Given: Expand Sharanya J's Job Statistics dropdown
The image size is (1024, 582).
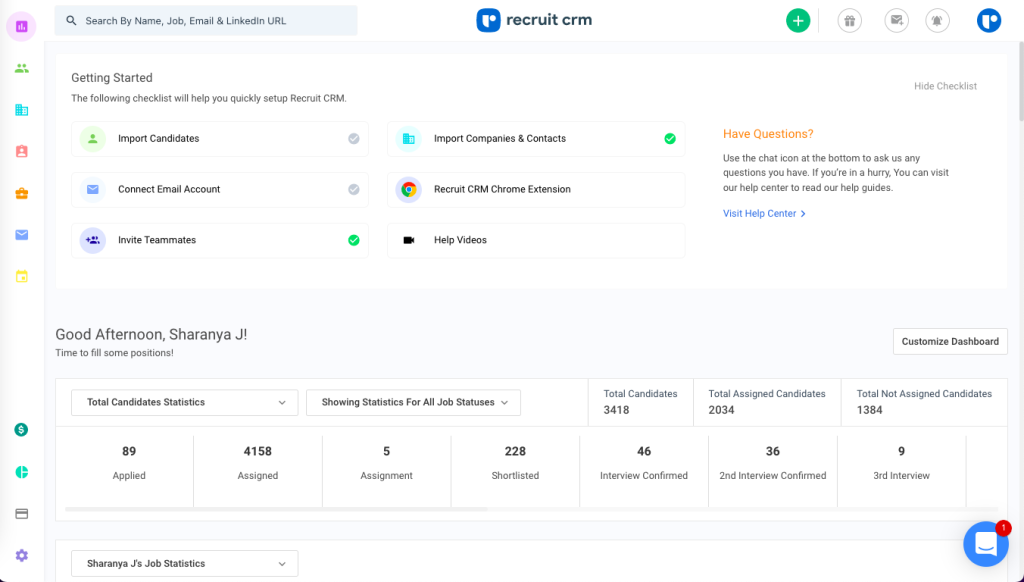Looking at the screenshot, I should click(x=185, y=564).
